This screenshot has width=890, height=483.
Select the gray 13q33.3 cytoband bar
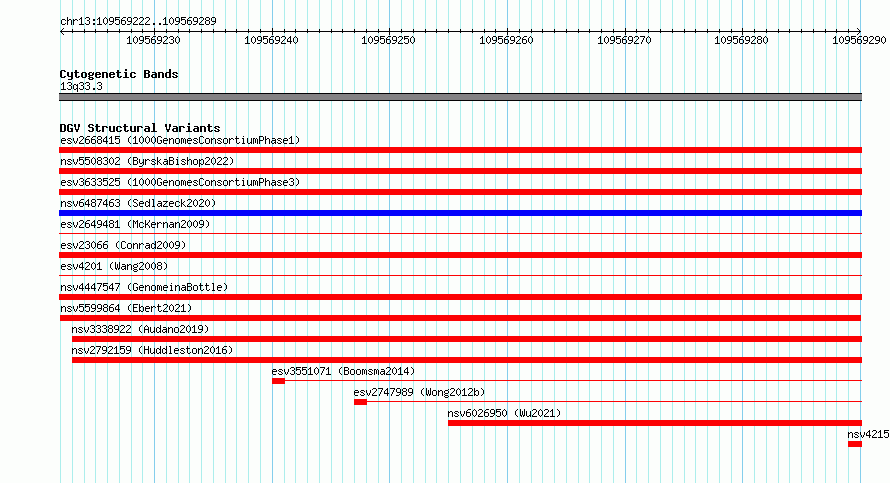pos(460,97)
